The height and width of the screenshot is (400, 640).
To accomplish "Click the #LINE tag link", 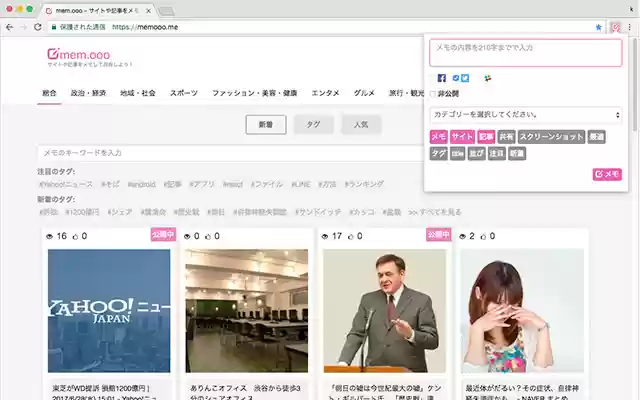I will [x=301, y=184].
